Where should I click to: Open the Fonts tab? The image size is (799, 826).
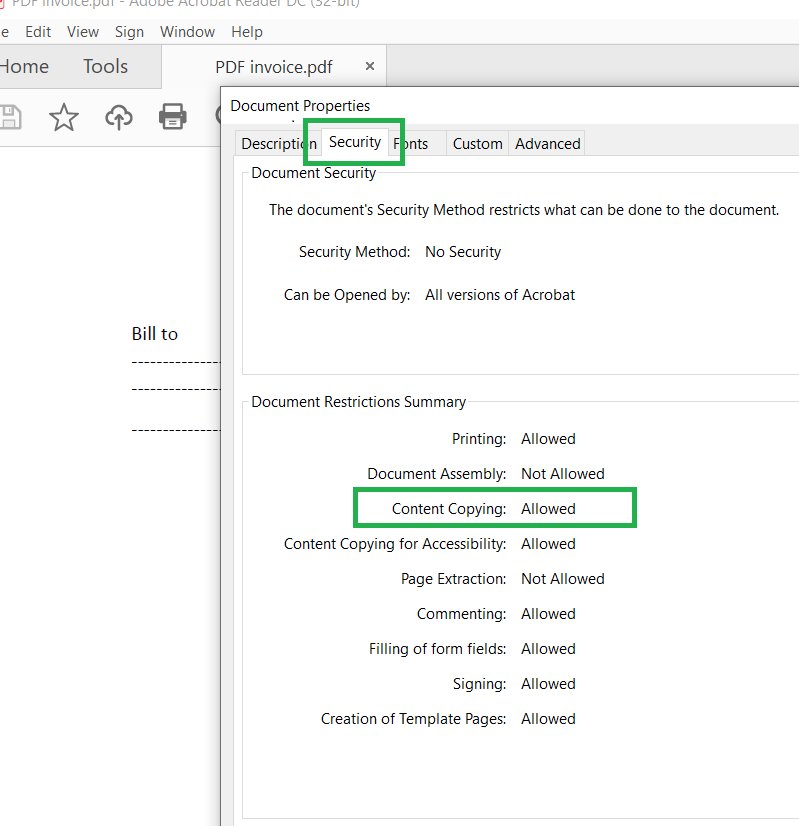(414, 144)
